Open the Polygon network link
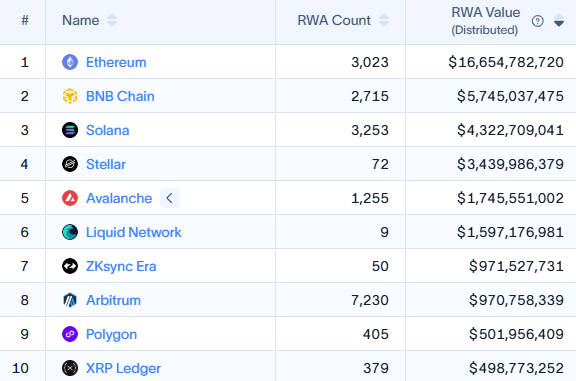Image resolution: width=576 pixels, height=381 pixels. click(111, 334)
